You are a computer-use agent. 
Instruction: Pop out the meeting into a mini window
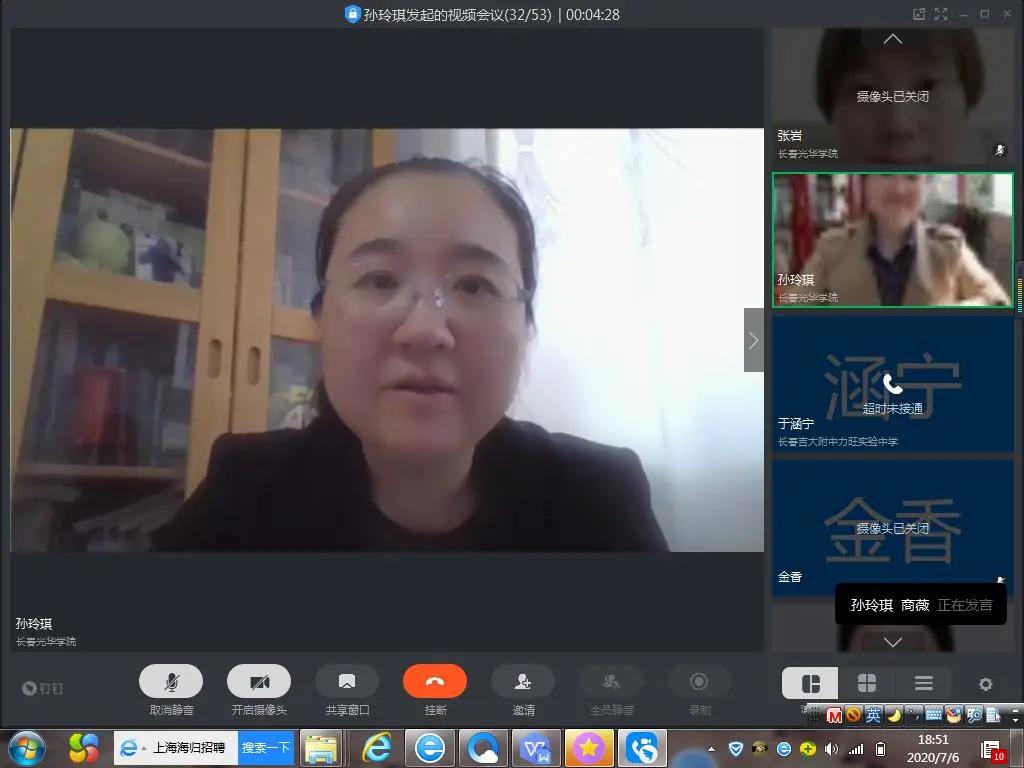pyautogui.click(x=918, y=14)
